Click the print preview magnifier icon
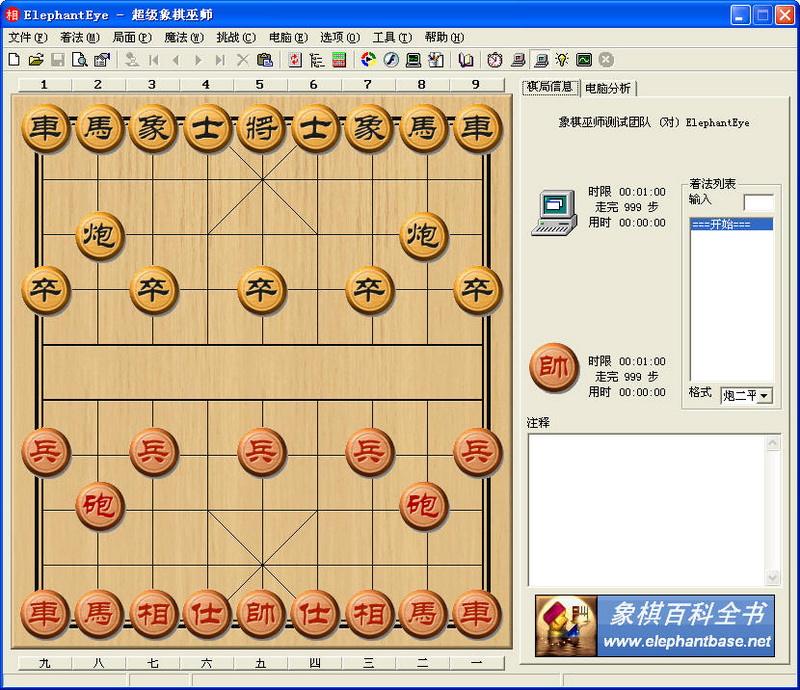800x690 pixels. pos(80,60)
